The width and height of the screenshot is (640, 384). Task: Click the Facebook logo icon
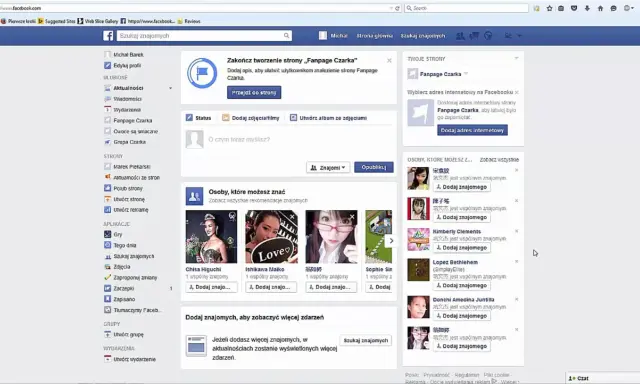[108, 36]
